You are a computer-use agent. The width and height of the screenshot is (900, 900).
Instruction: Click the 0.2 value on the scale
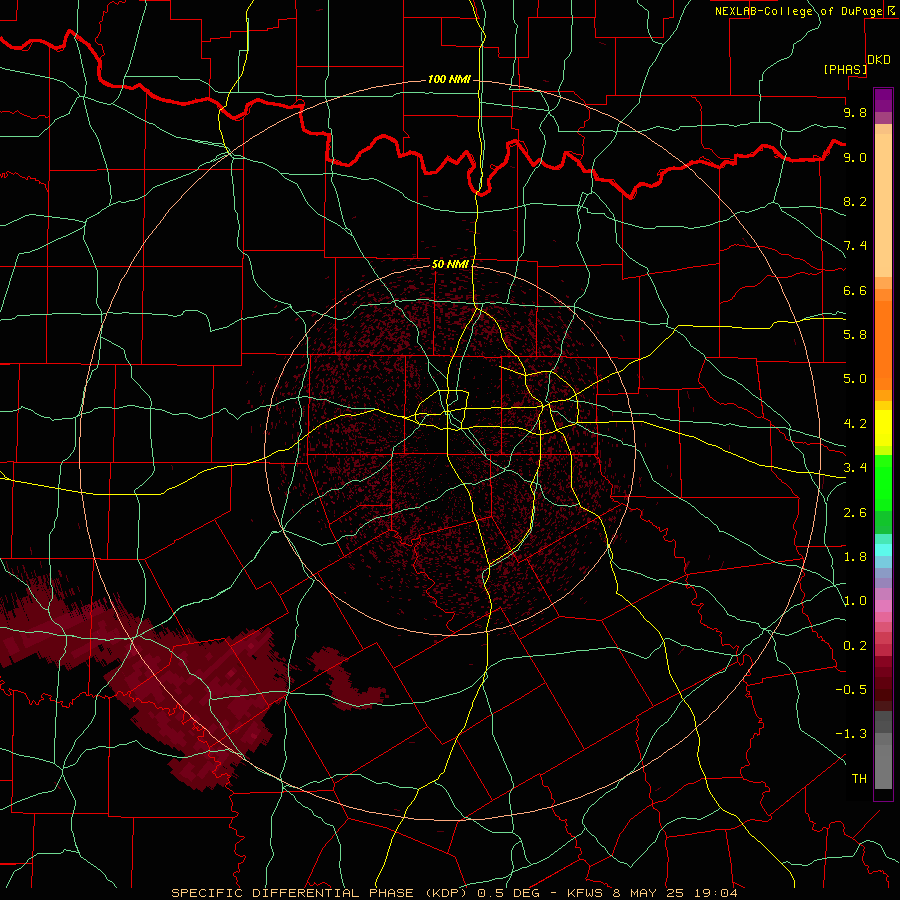[855, 646]
